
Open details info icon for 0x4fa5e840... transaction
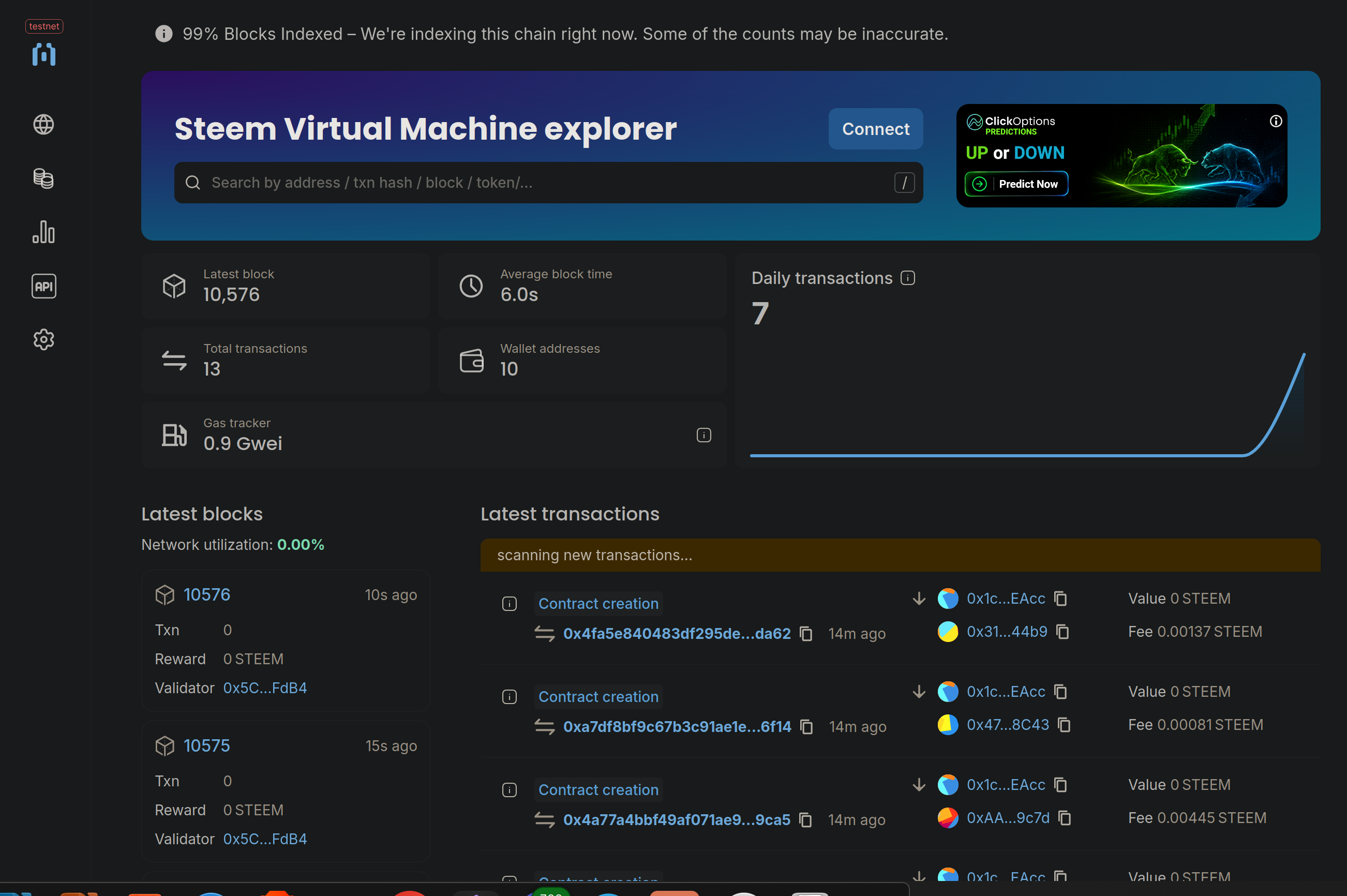tap(509, 603)
